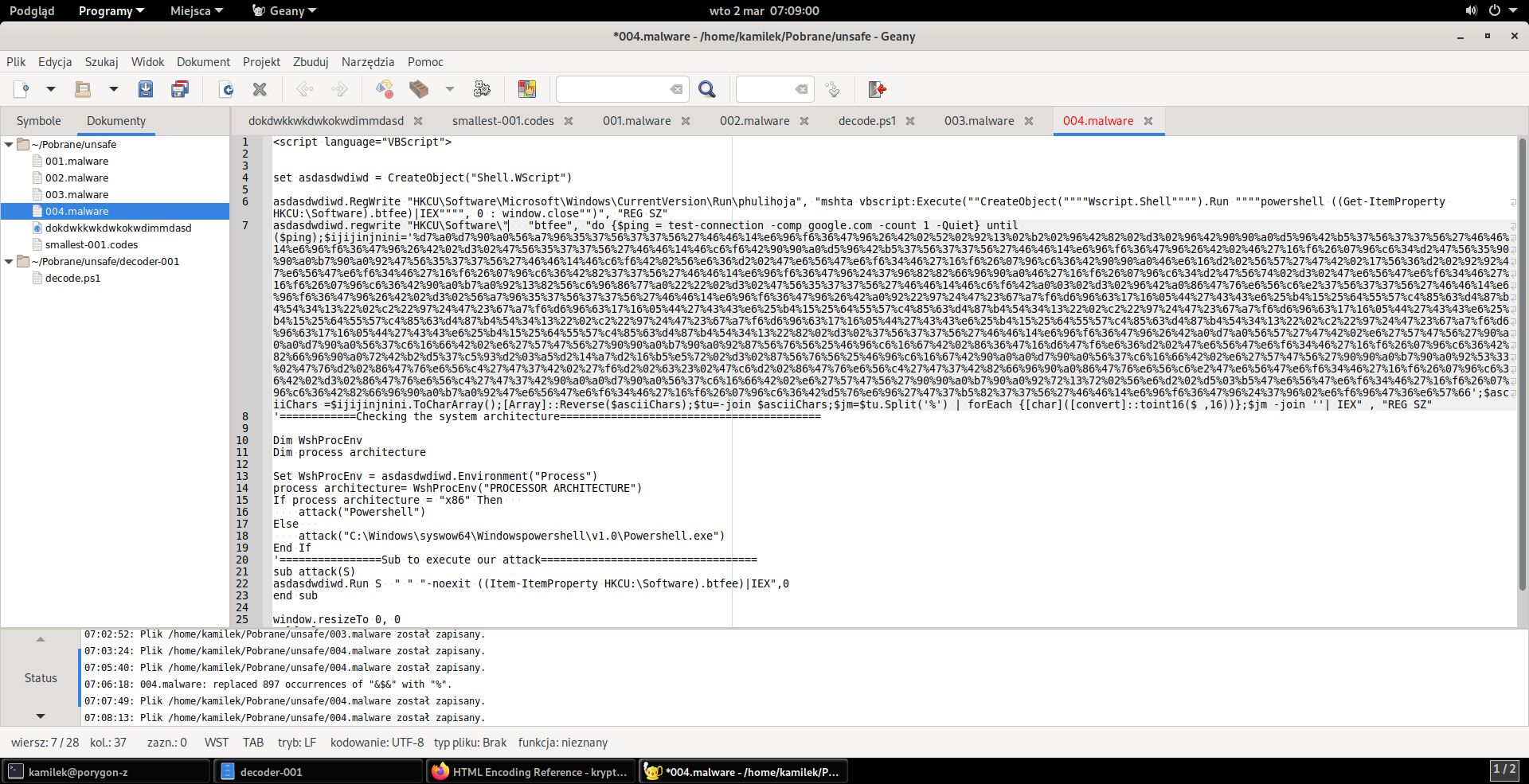Screen dimensions: 1529x784
Task: Open the Narzędzia menu
Action: (368, 62)
